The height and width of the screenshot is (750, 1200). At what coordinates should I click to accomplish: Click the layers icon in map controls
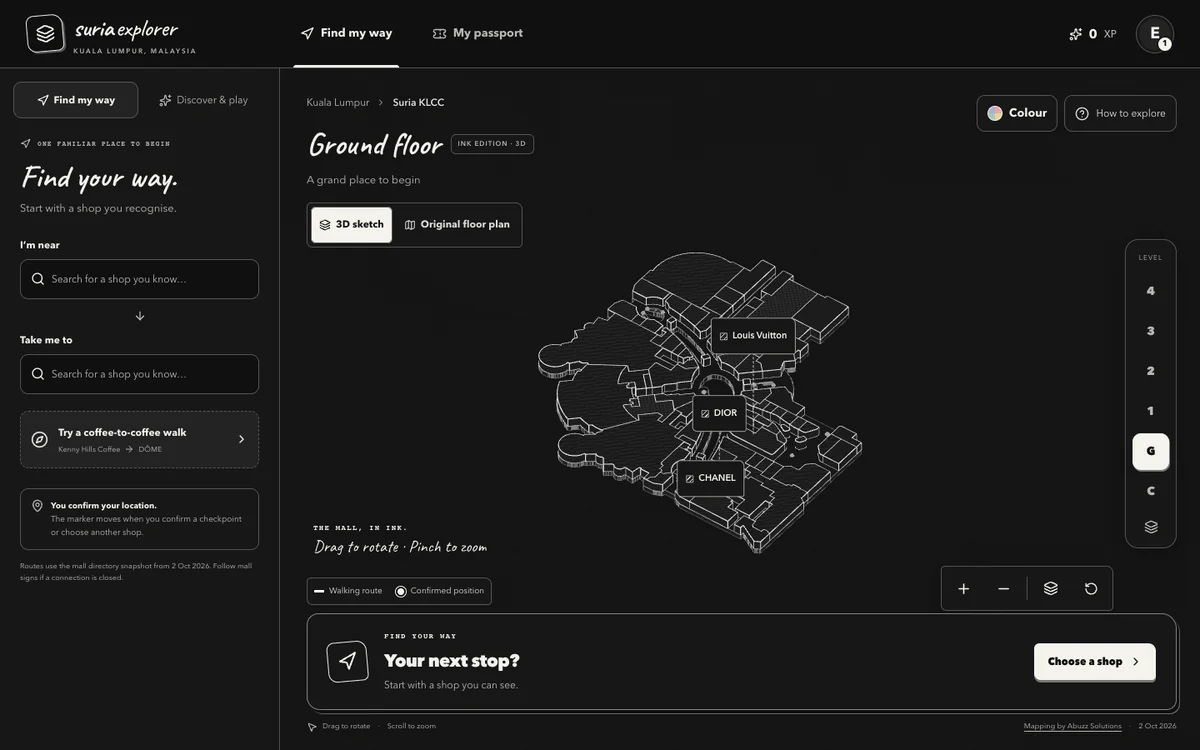(x=1051, y=589)
